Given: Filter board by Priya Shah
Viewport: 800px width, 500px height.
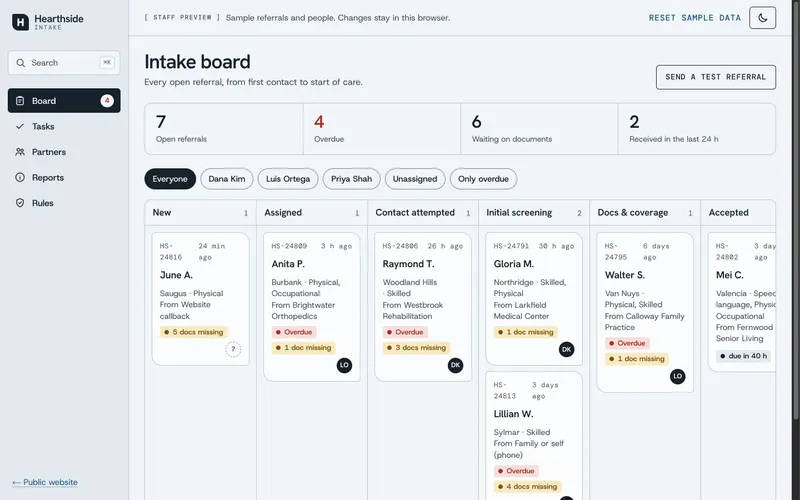Looking at the screenshot, I should tap(352, 179).
